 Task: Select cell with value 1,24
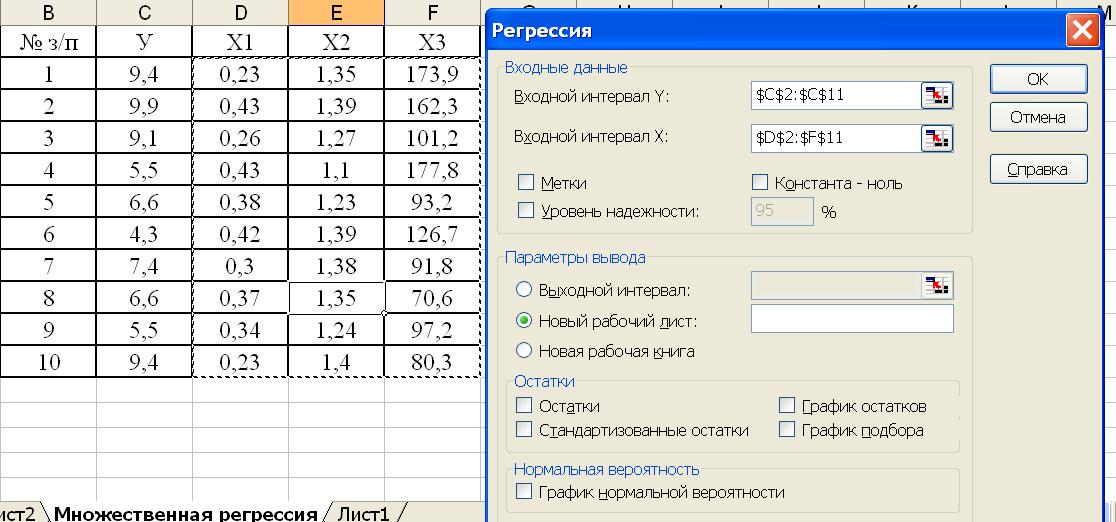pyautogui.click(x=336, y=330)
